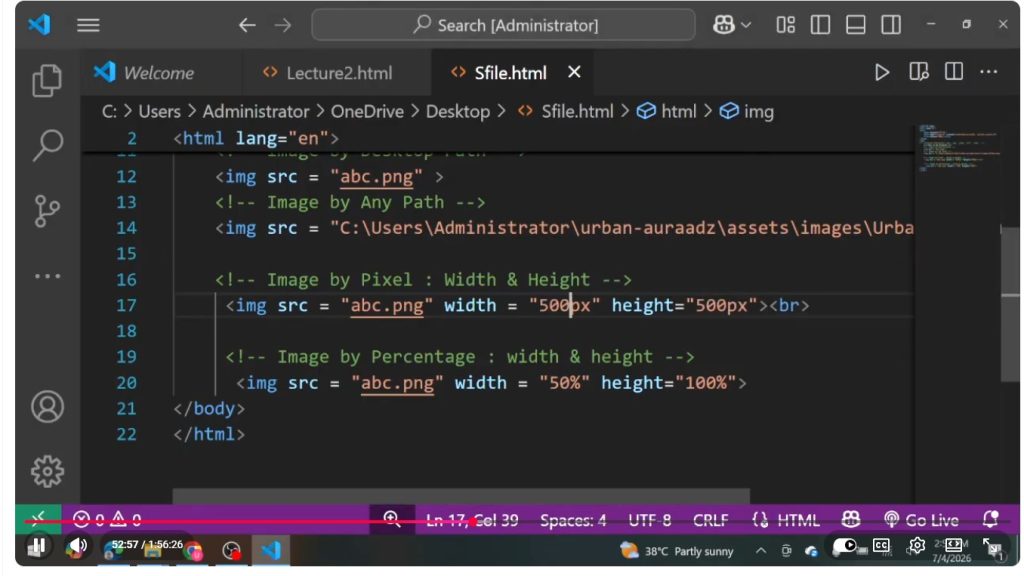Open the Explorer view in the activity bar

(x=47, y=80)
